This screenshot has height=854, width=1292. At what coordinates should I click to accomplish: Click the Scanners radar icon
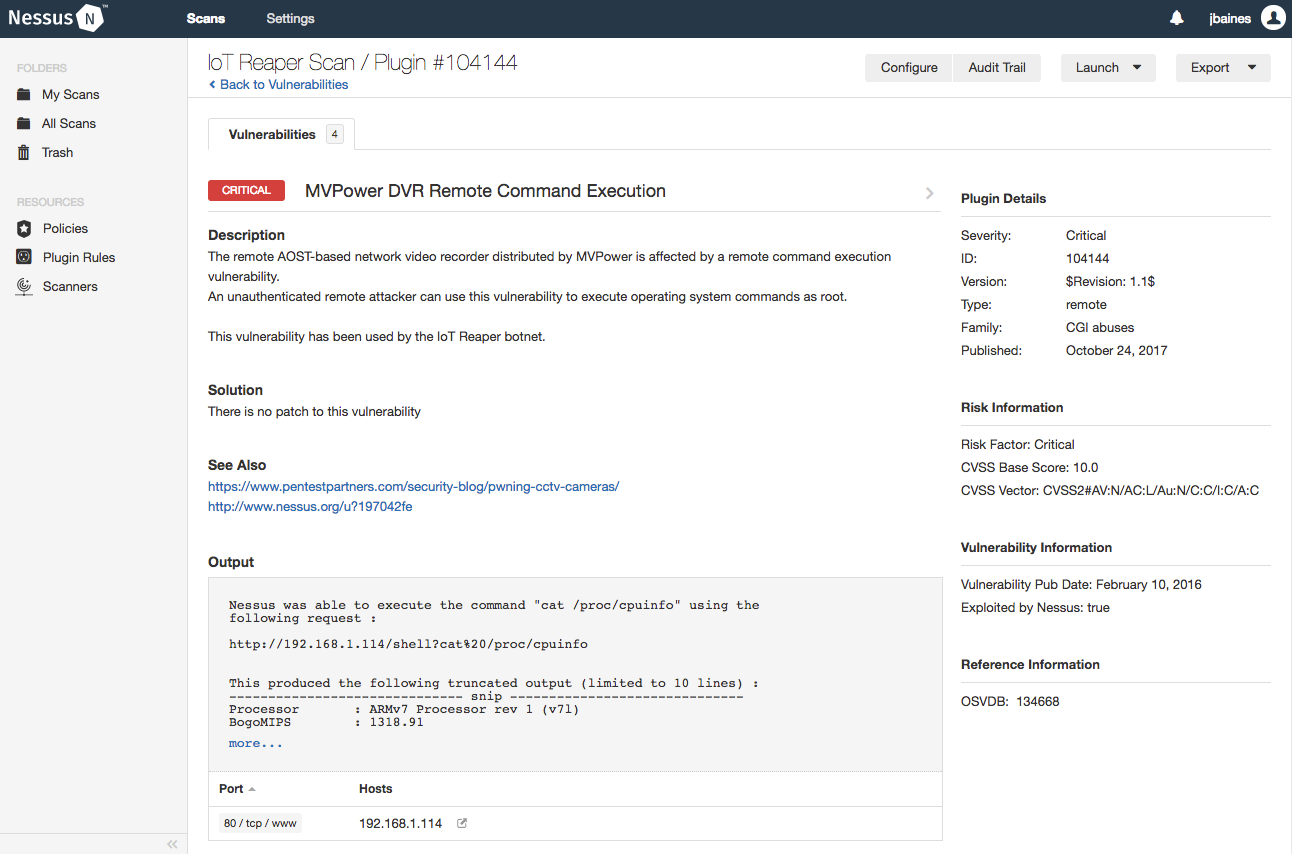[x=24, y=286]
